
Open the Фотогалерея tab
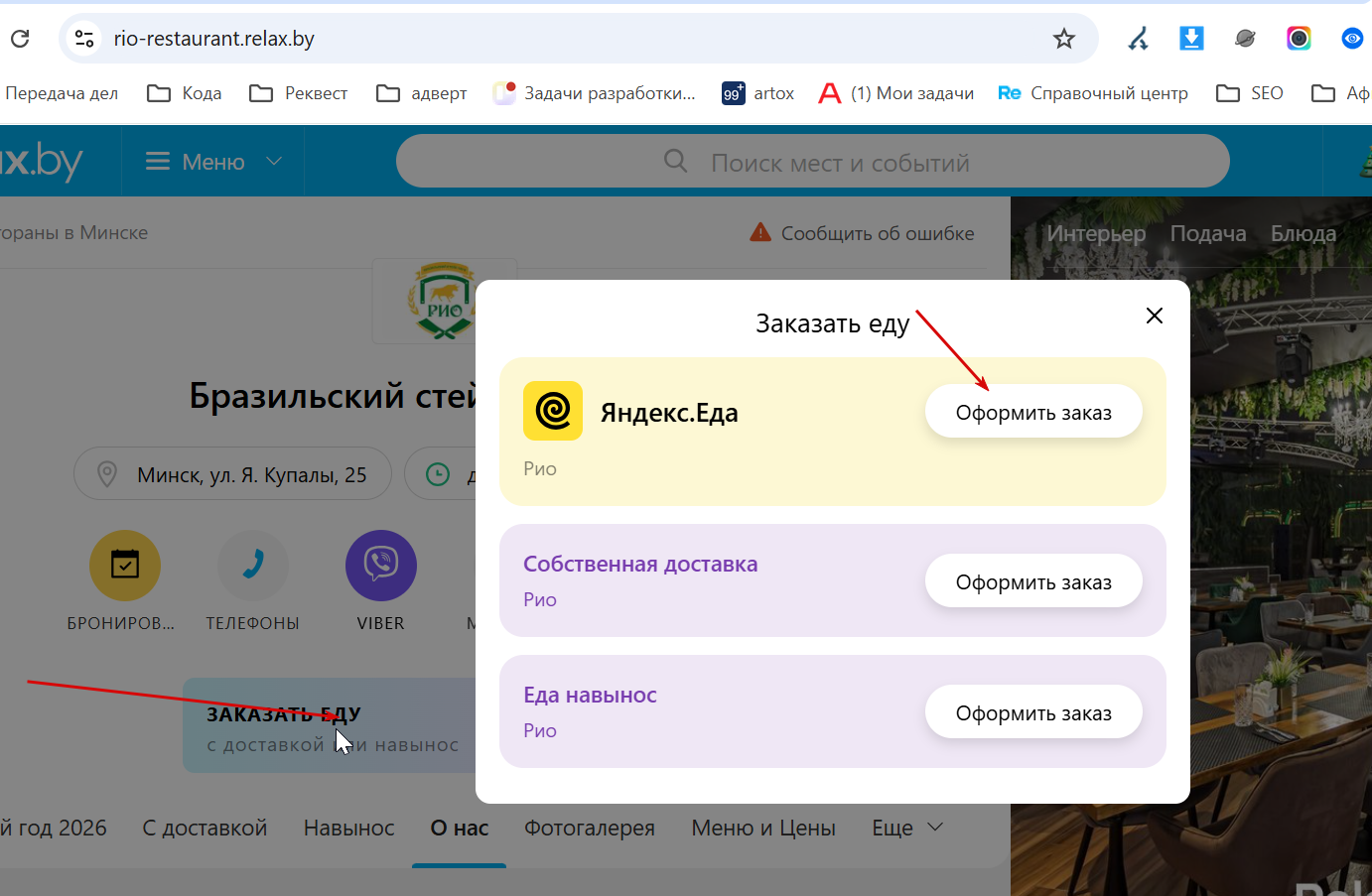(590, 828)
